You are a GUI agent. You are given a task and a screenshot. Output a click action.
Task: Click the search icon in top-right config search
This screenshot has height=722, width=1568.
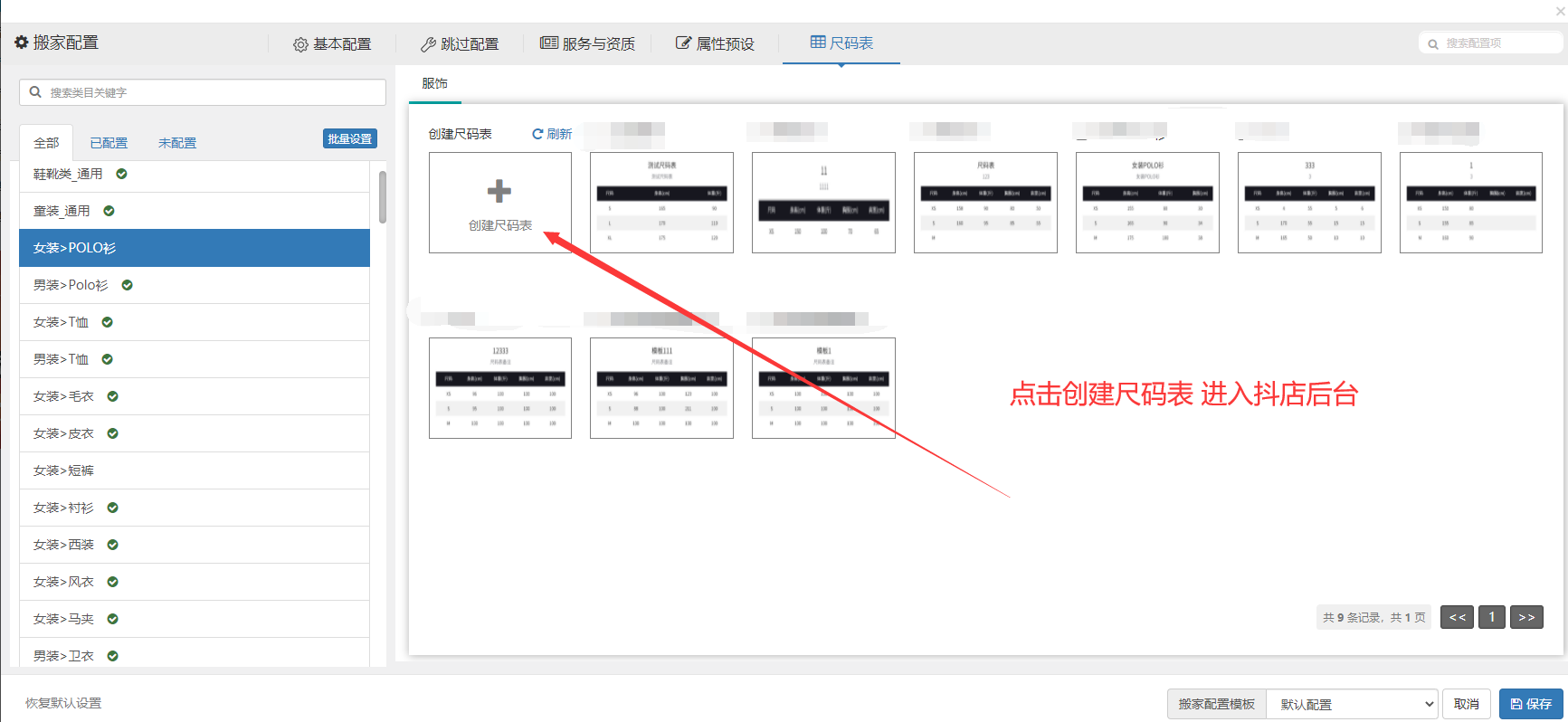coord(1433,43)
